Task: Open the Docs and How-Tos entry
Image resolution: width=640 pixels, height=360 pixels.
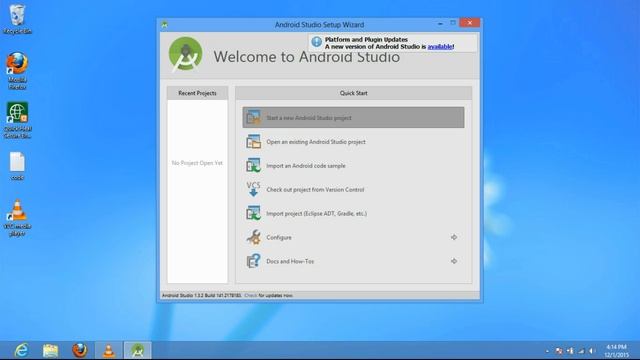Action: pyautogui.click(x=353, y=261)
